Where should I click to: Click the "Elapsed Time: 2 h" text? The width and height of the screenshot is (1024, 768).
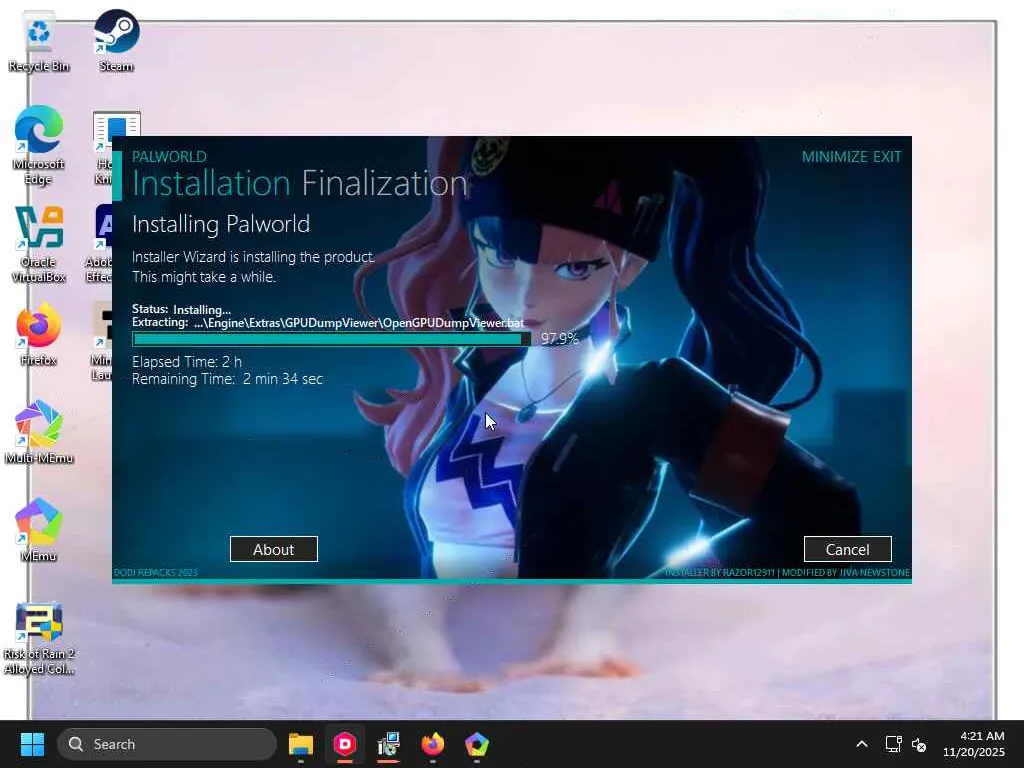pyautogui.click(x=187, y=362)
